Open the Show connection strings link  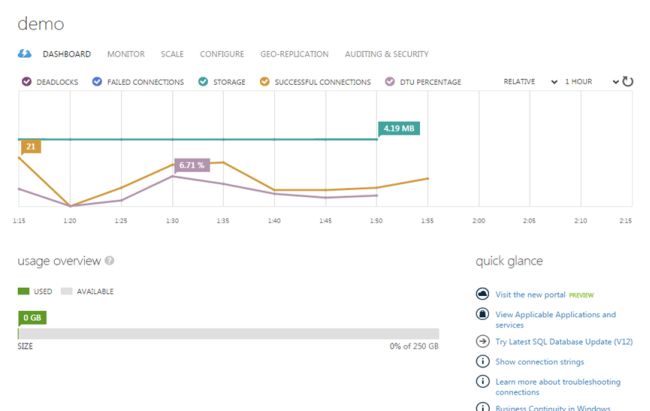pyautogui.click(x=539, y=362)
